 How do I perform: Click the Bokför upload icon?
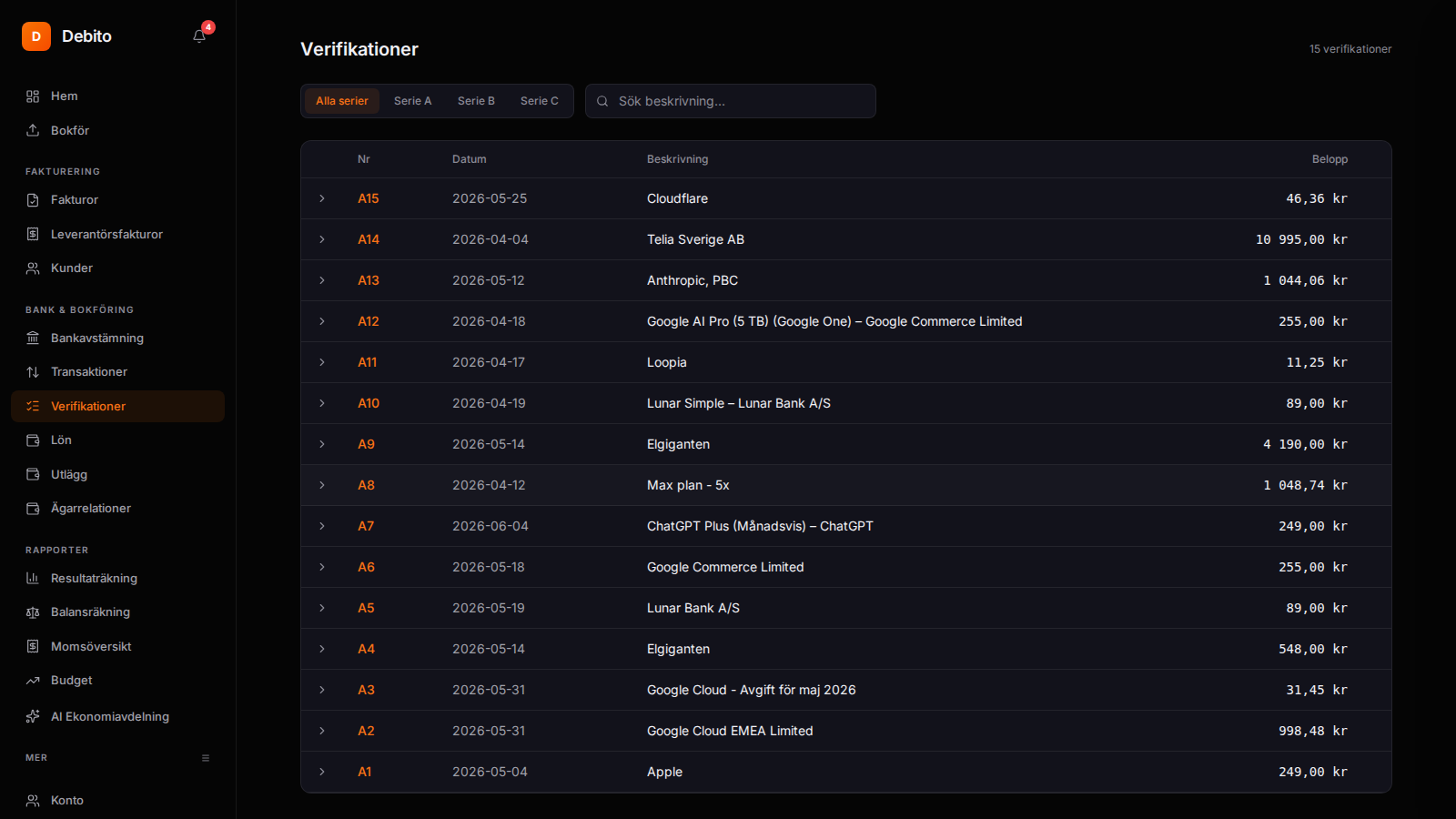33,131
